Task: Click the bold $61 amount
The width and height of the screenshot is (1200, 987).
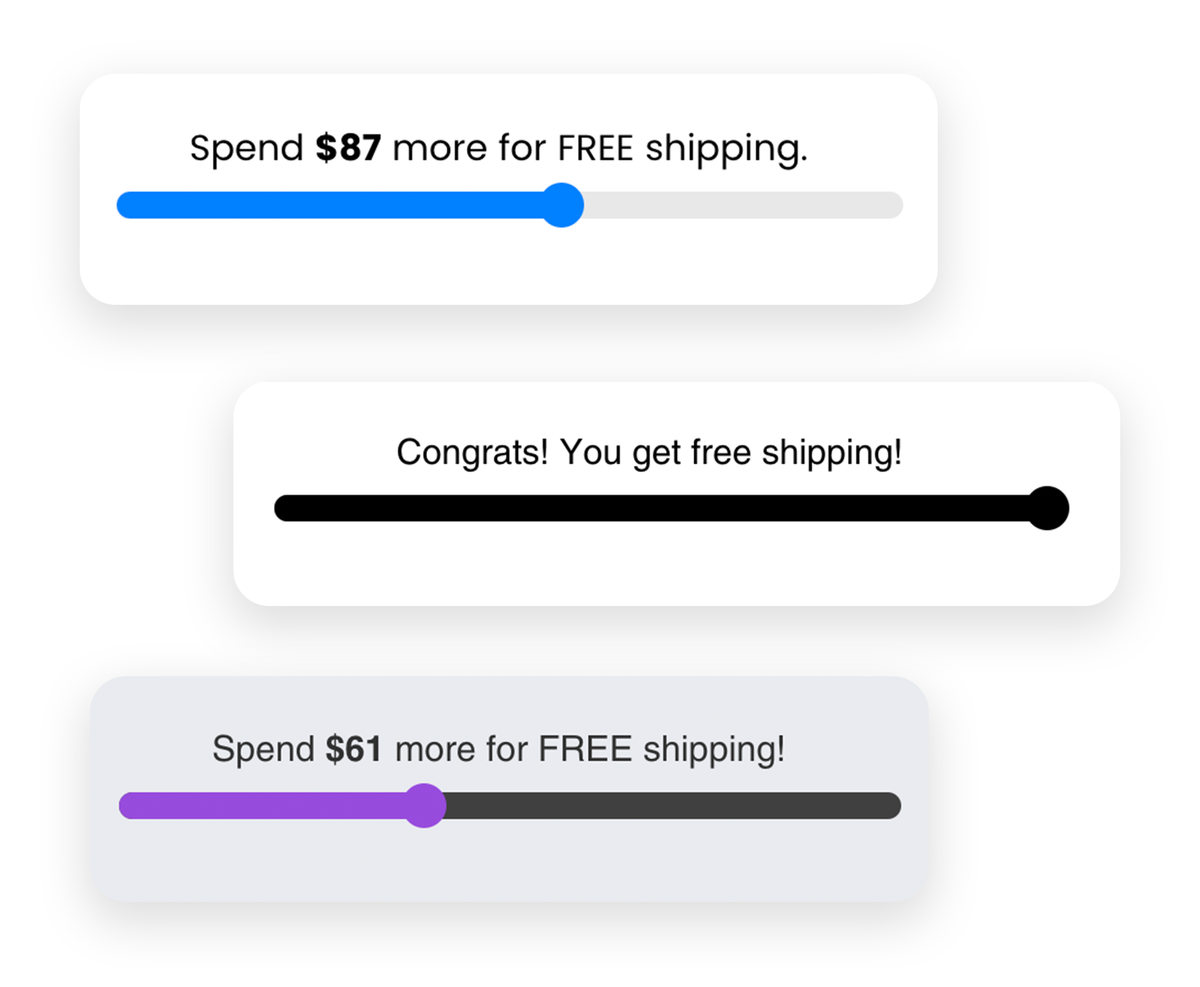Action: tap(354, 749)
